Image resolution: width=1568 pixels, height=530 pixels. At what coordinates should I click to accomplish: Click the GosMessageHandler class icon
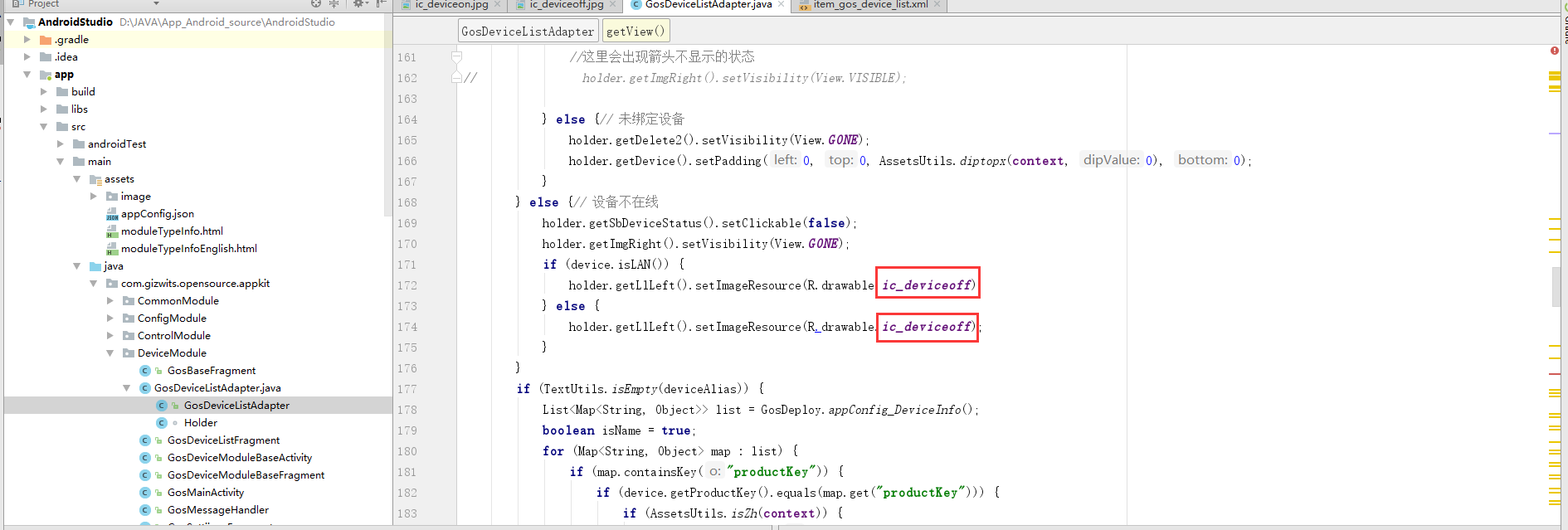tap(145, 510)
